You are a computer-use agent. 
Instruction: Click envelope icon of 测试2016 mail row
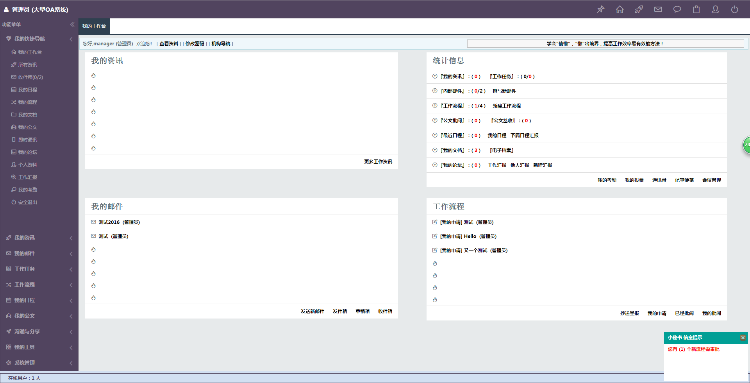[93, 222]
